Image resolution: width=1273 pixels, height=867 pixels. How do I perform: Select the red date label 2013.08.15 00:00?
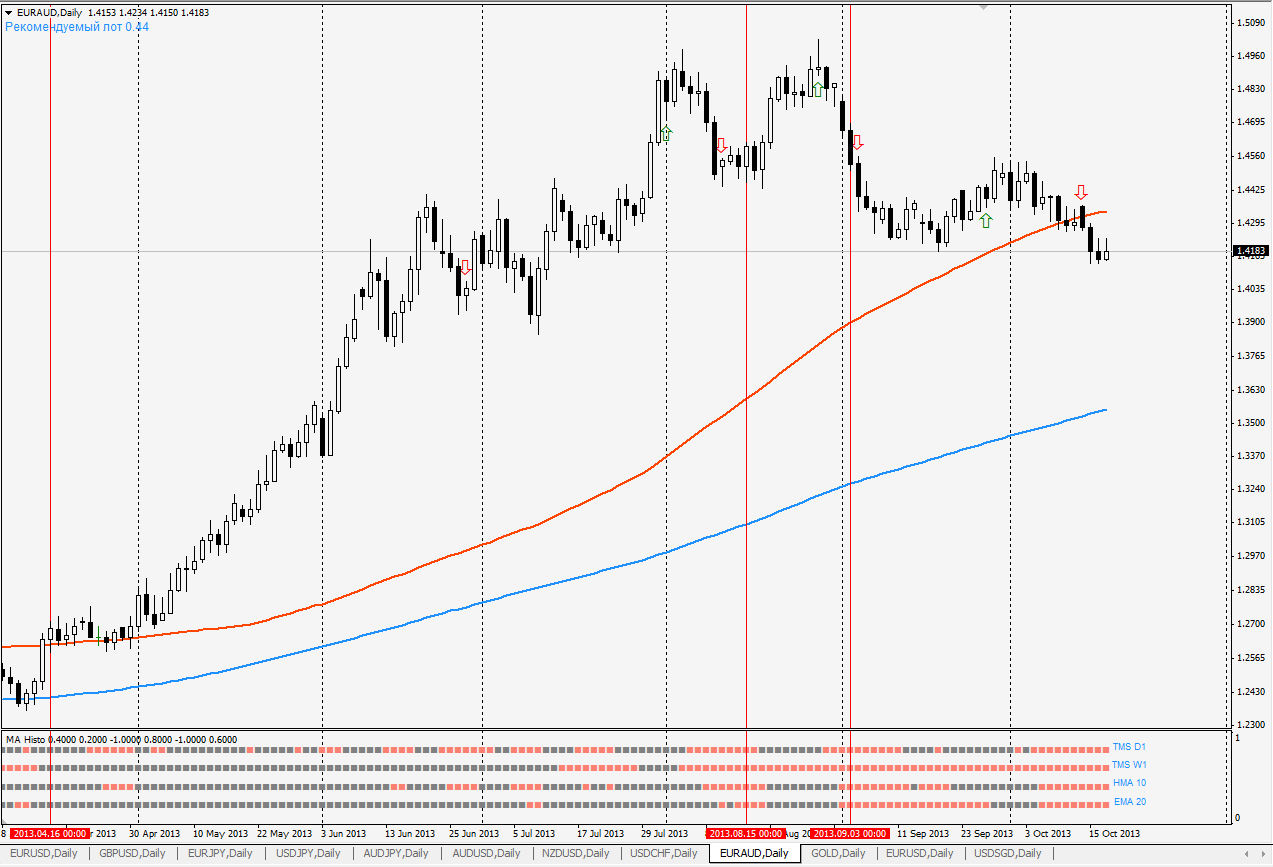tap(746, 833)
